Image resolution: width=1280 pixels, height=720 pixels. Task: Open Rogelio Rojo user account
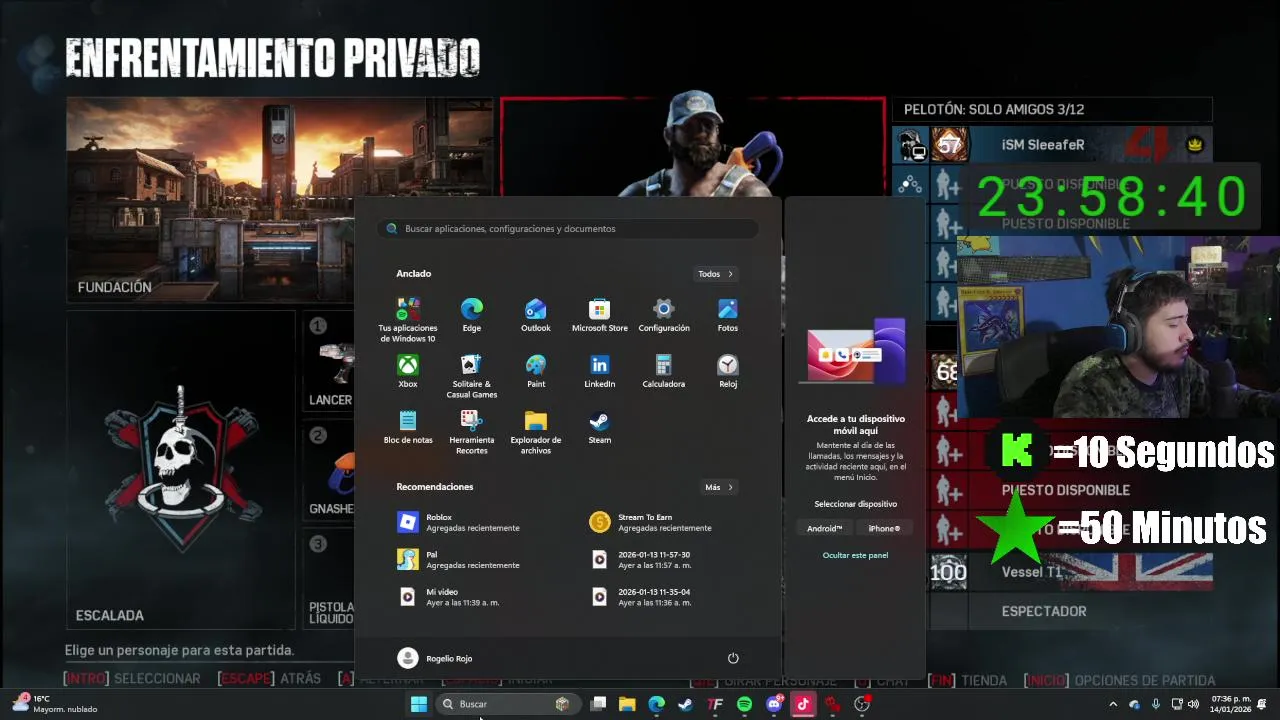(435, 658)
